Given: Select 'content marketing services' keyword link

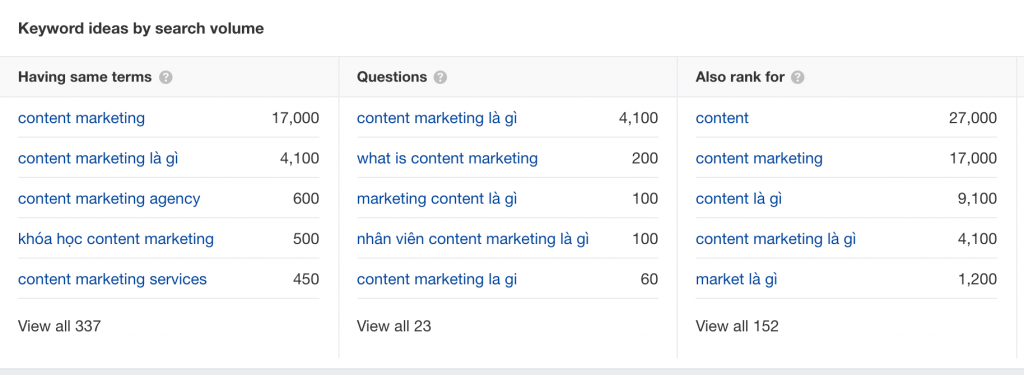Looking at the screenshot, I should [x=112, y=280].
